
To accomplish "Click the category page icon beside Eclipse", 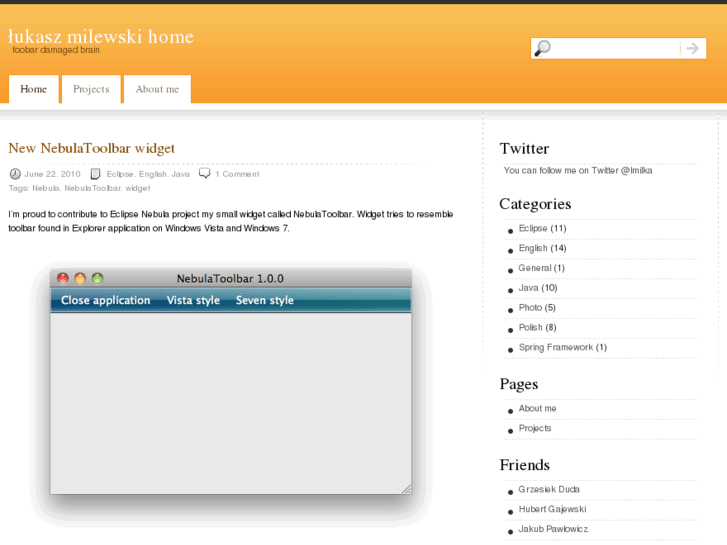I will tap(95, 174).
